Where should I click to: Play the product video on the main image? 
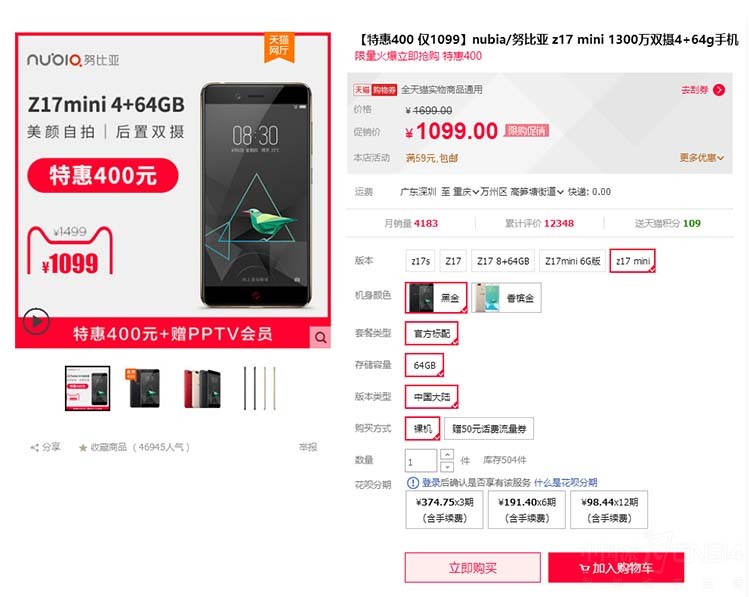tap(36, 321)
